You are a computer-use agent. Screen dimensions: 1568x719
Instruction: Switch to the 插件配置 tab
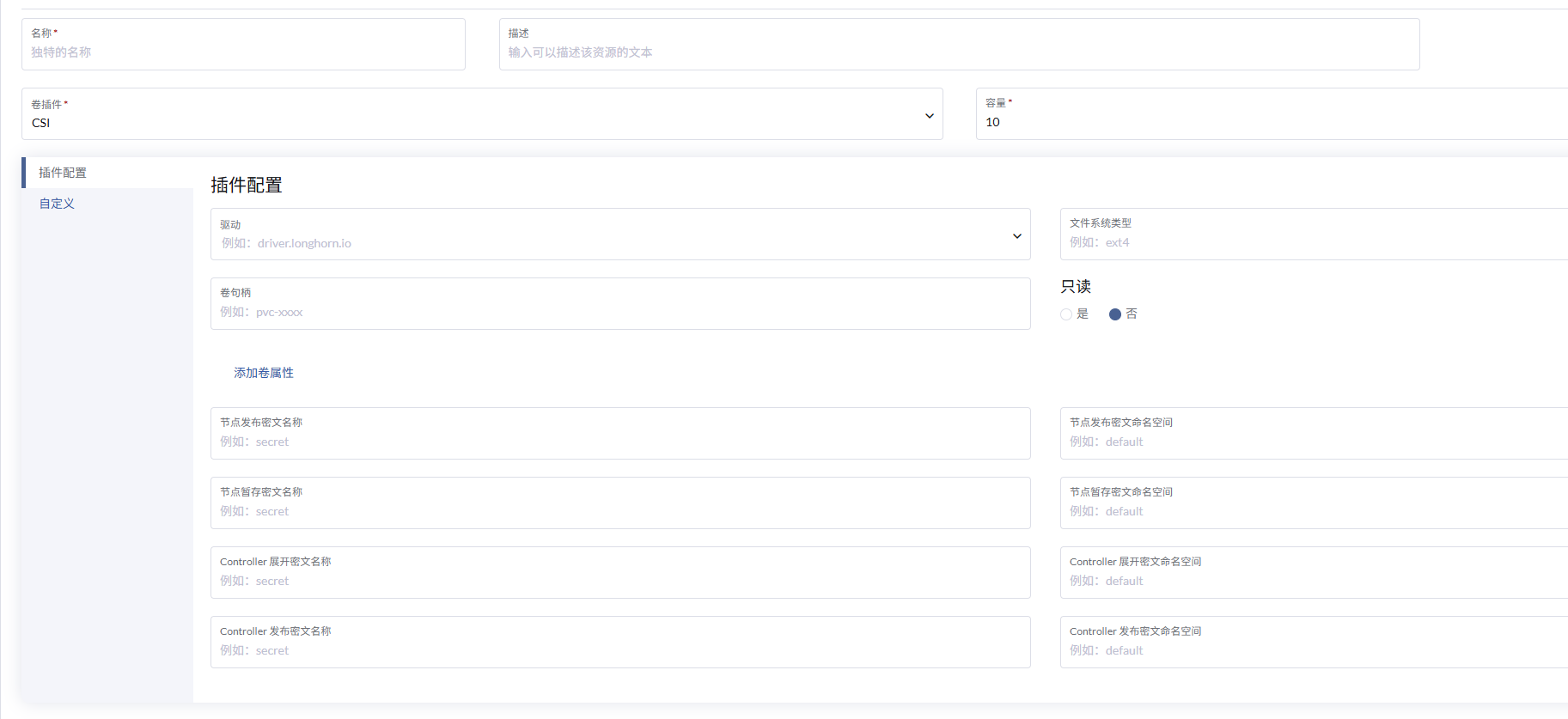[63, 173]
